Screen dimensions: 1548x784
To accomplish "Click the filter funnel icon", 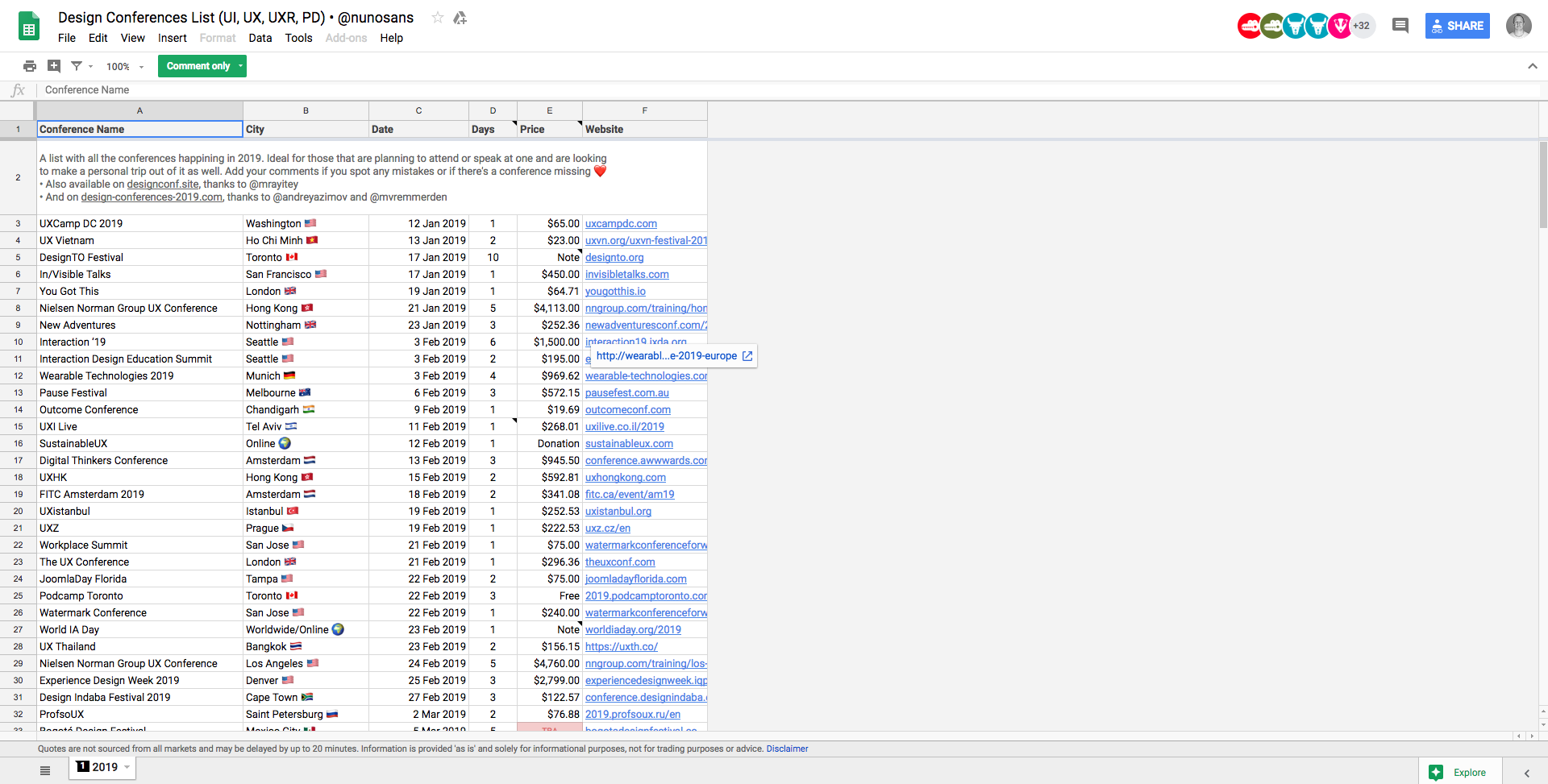I will pyautogui.click(x=77, y=66).
